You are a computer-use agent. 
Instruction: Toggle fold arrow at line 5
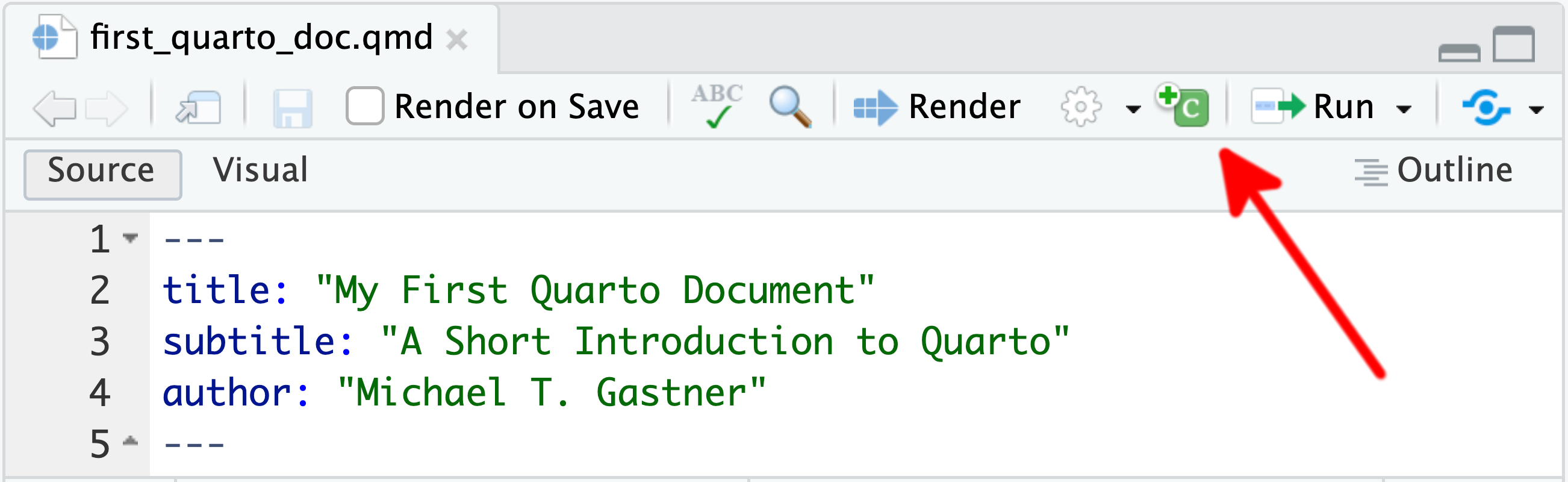[130, 441]
